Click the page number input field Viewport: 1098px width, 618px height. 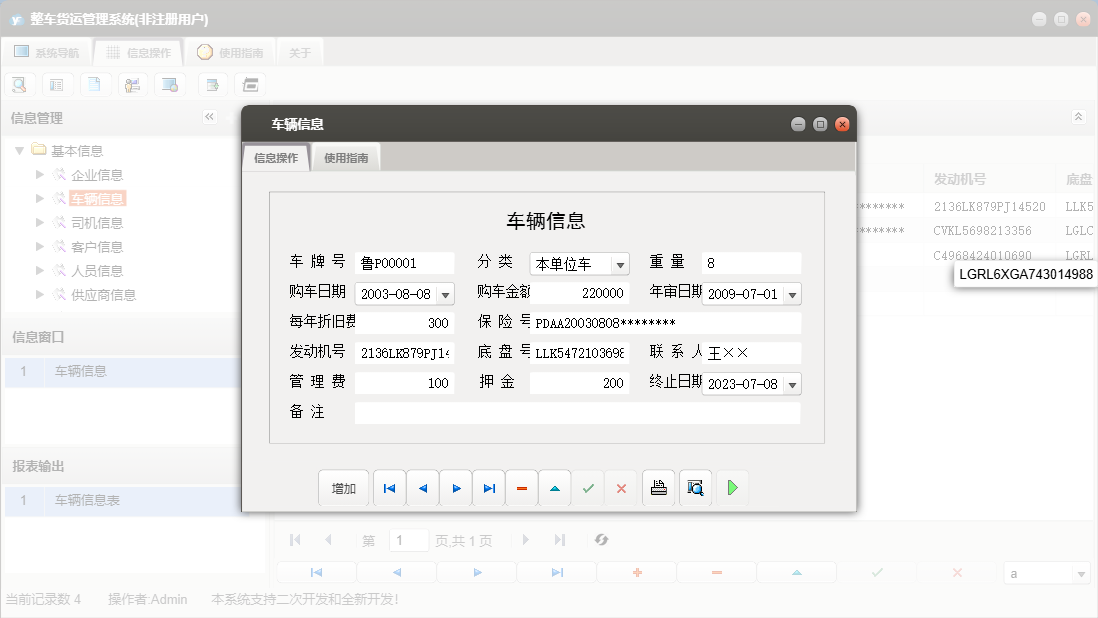[x=408, y=539]
